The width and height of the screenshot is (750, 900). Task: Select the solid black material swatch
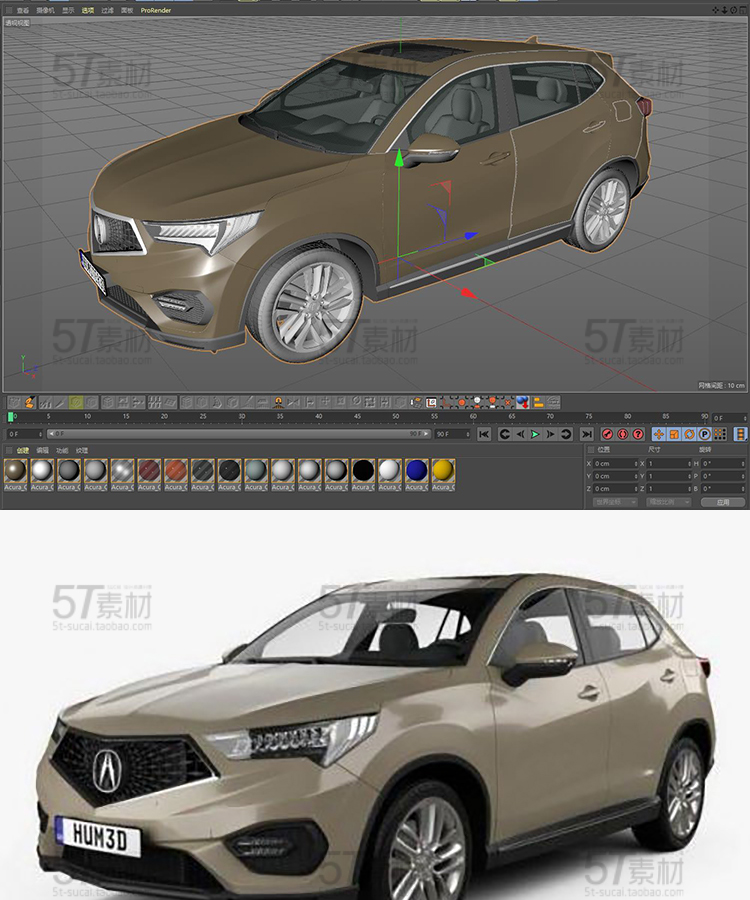363,471
